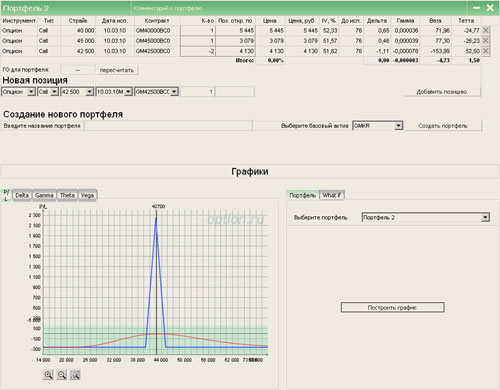
Task: Close the Портфель 2 panel
Action: click(x=490, y=8)
